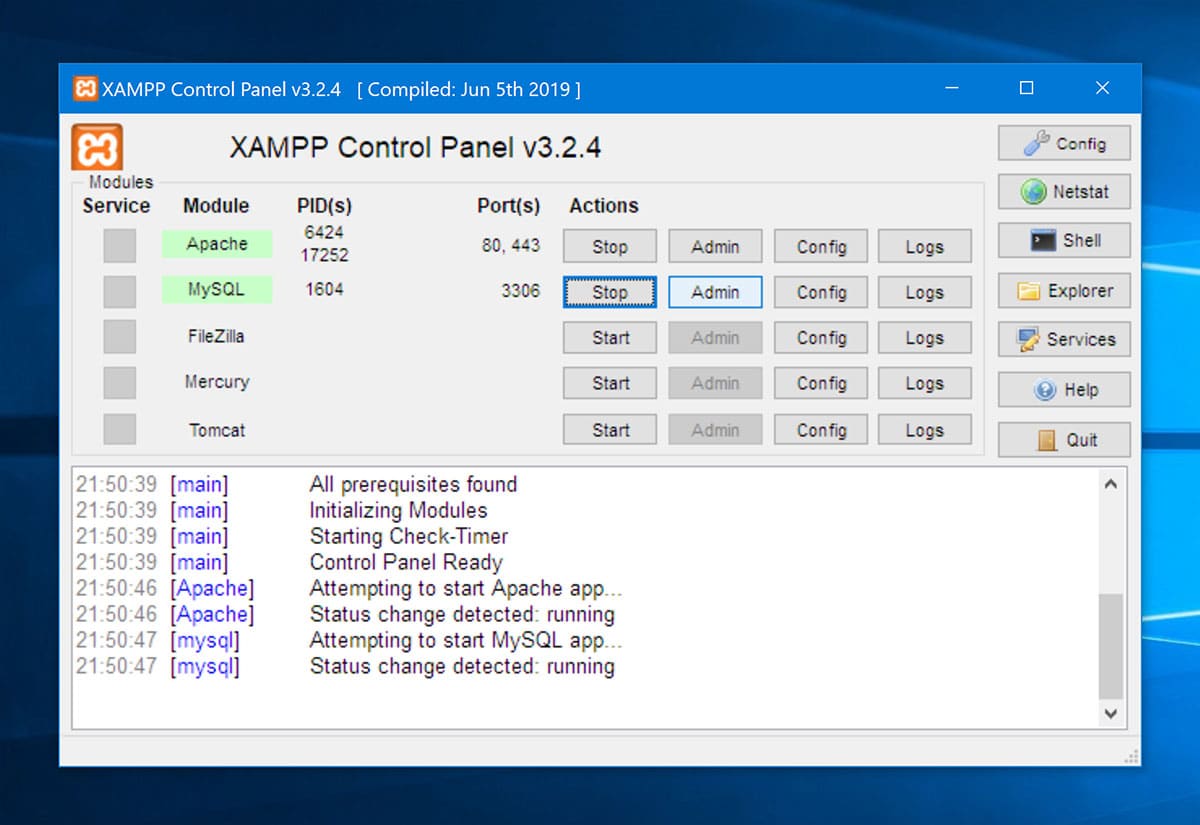This screenshot has width=1200, height=825.
Task: Close the XAMPP Control Panel window
Action: pos(1102,88)
